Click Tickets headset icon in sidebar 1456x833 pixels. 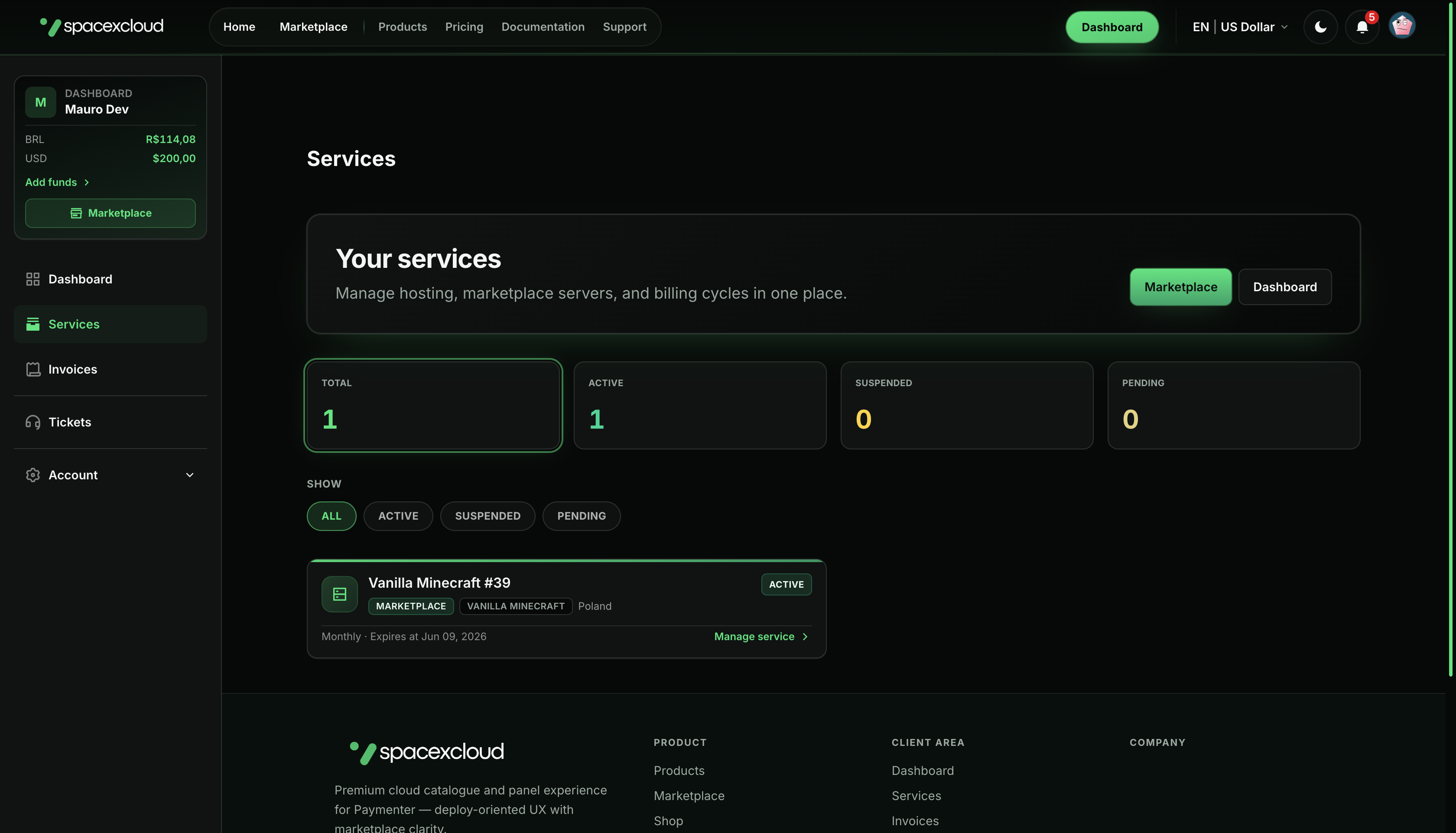32,422
